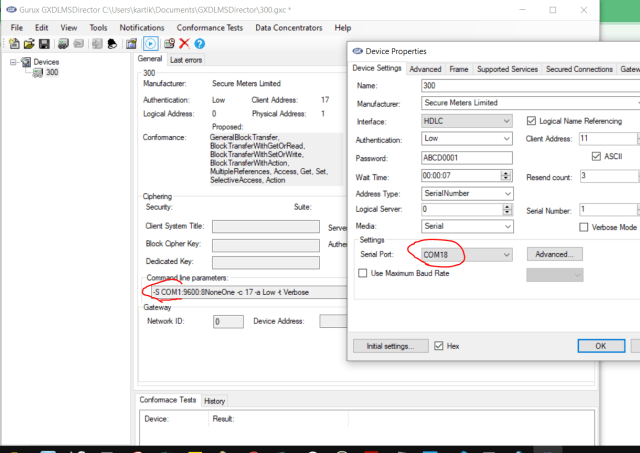Open the Interface HDLC dropdown

pos(467,121)
